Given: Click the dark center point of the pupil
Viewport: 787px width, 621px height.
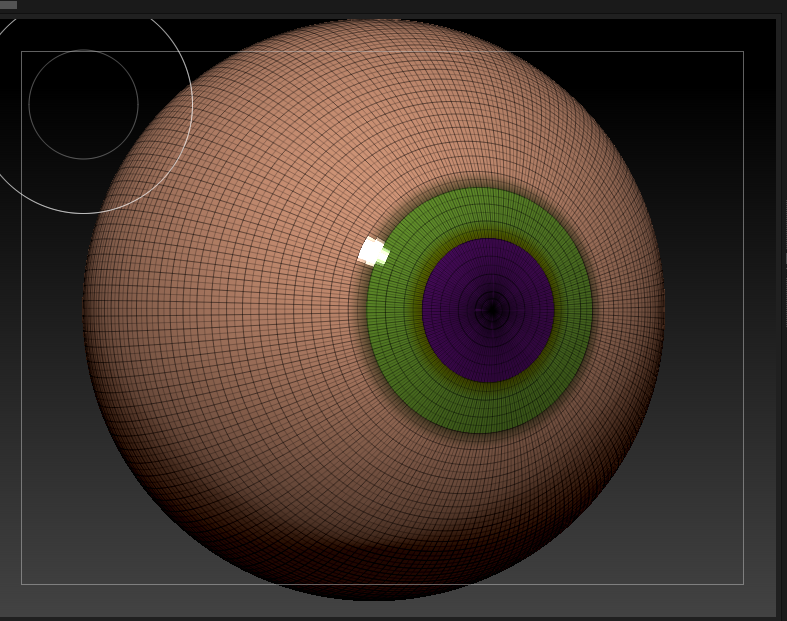Looking at the screenshot, I should click(491, 310).
